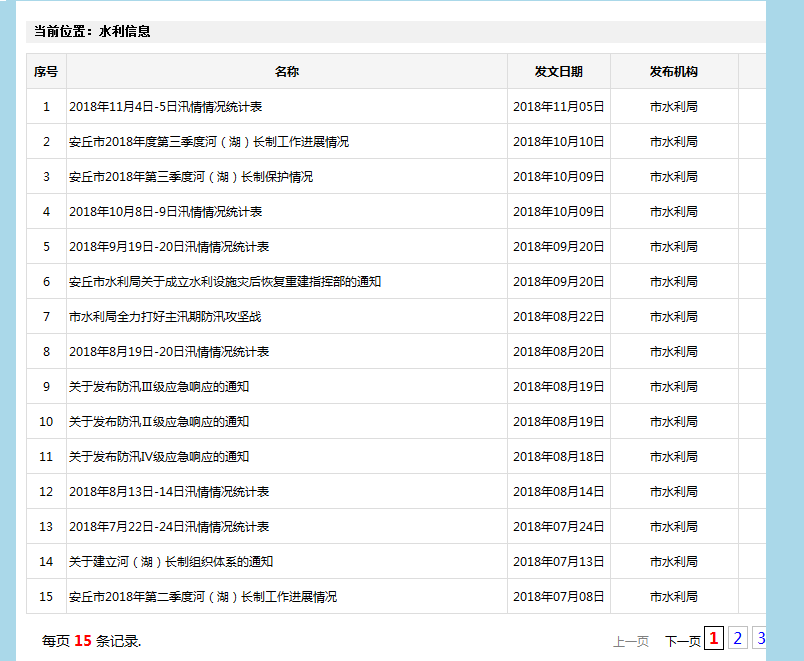804x661 pixels.
Task: Click serial number 12 cell
Action: [x=46, y=492]
